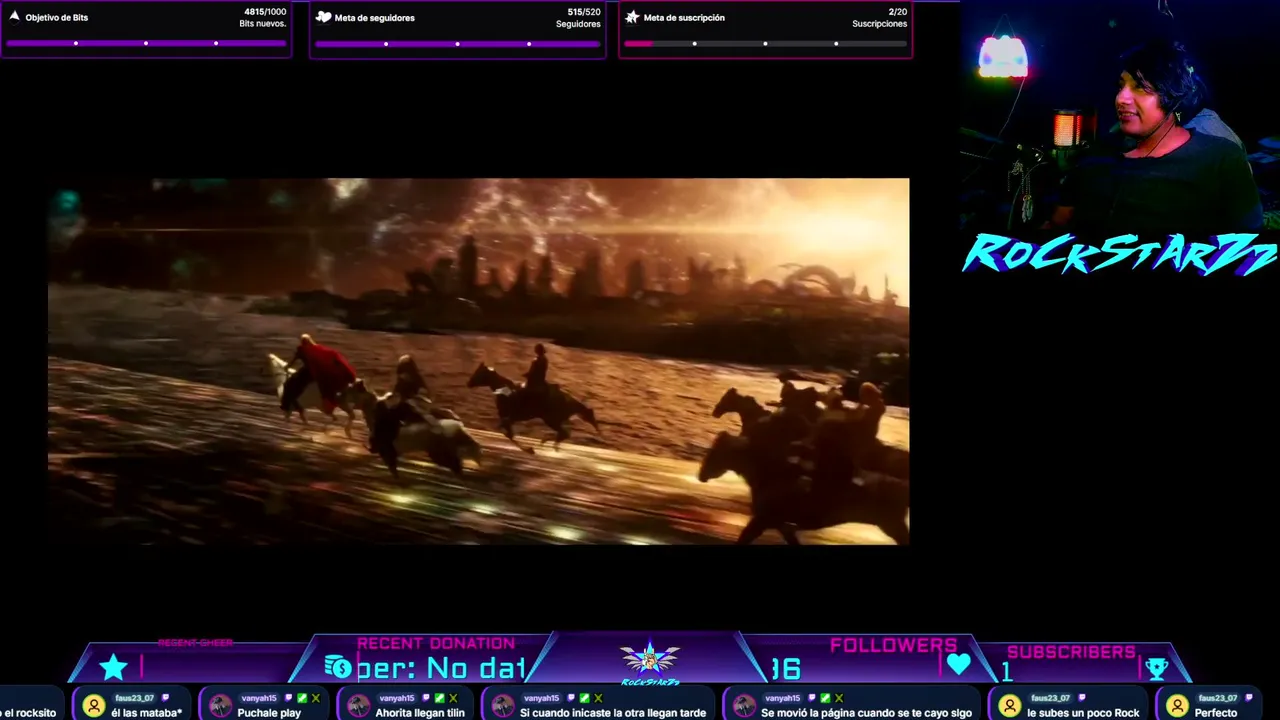
Task: Click username vanyah15 above "Puchale play"
Action: click(259, 698)
